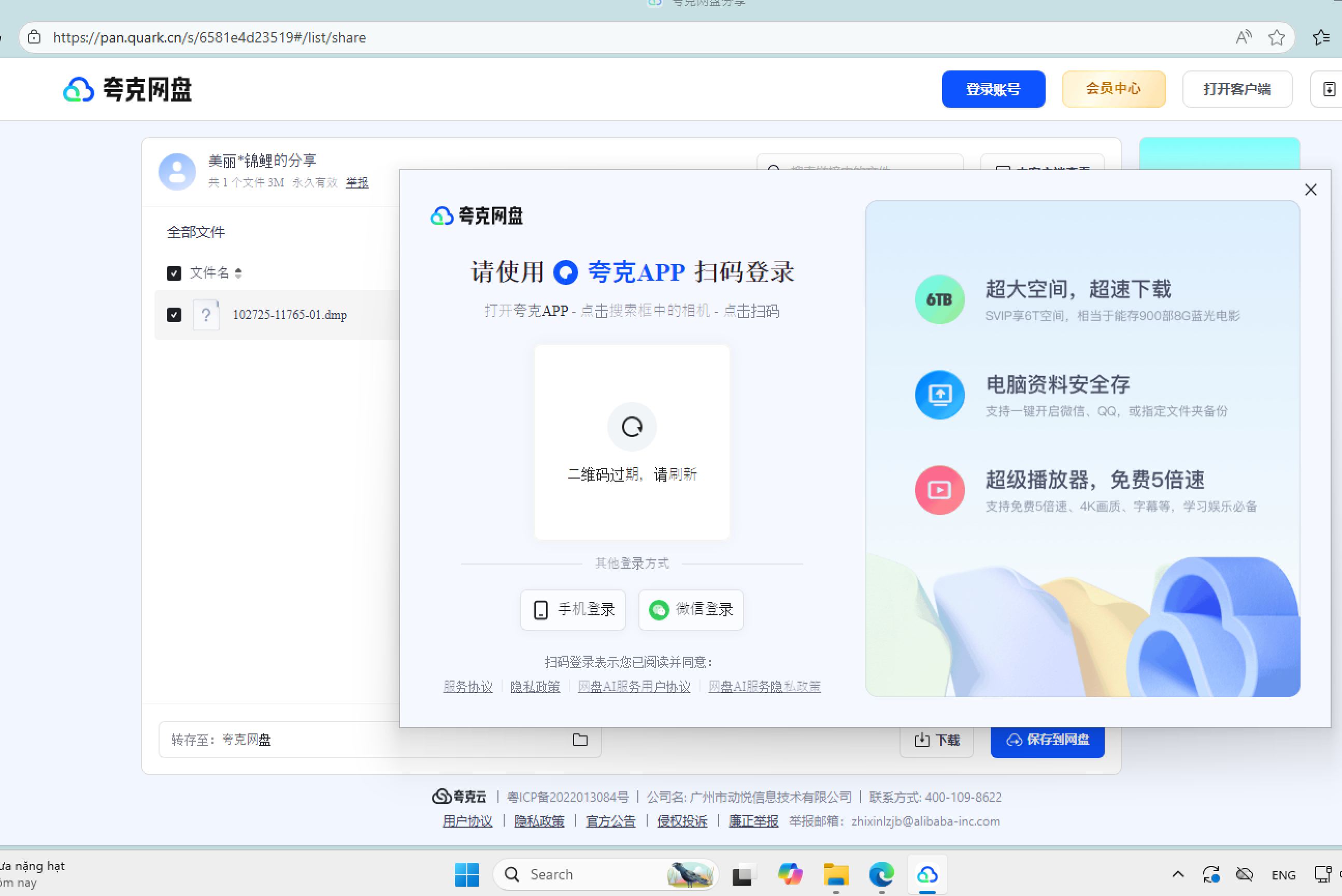This screenshot has width=1342, height=896.
Task: Open the read-aloud options in the address bar
Action: click(x=1243, y=37)
